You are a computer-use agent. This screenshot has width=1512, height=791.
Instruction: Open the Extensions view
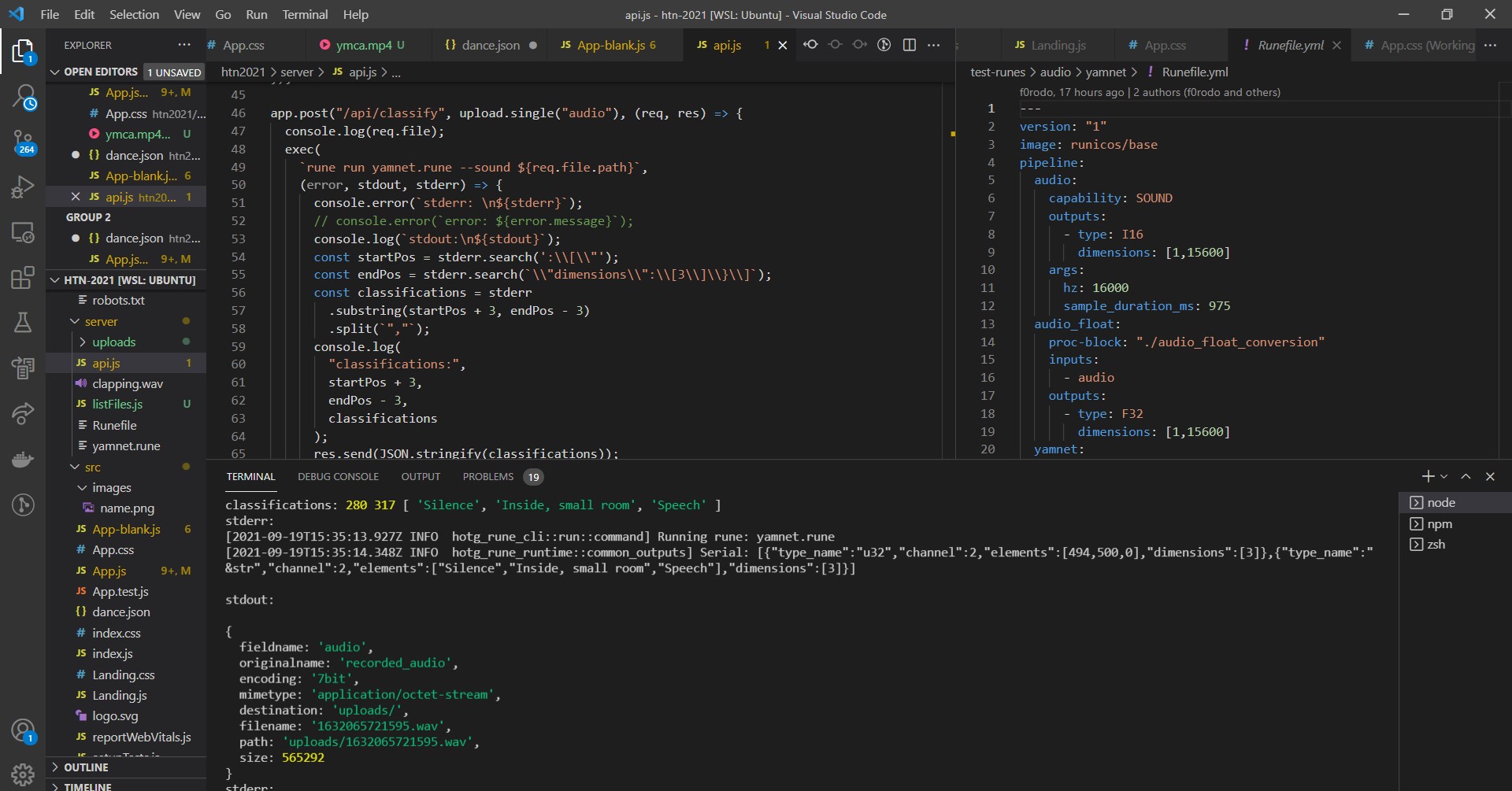(23, 278)
